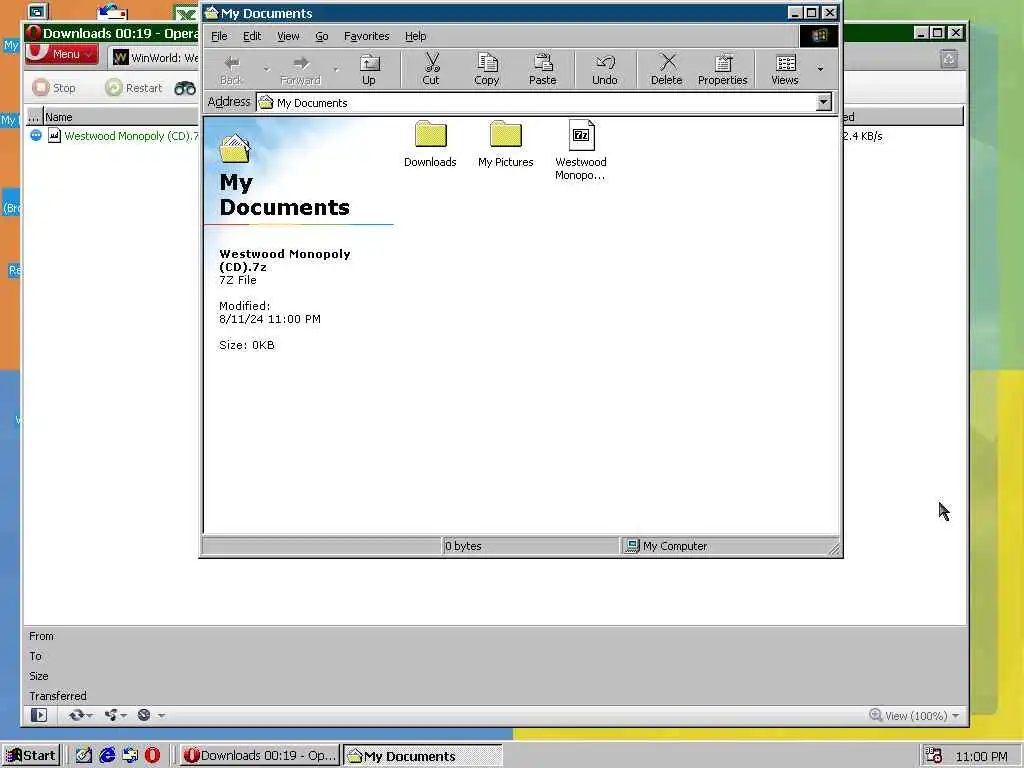Click the Back toolbar button
The image size is (1024, 768).
pos(231,70)
